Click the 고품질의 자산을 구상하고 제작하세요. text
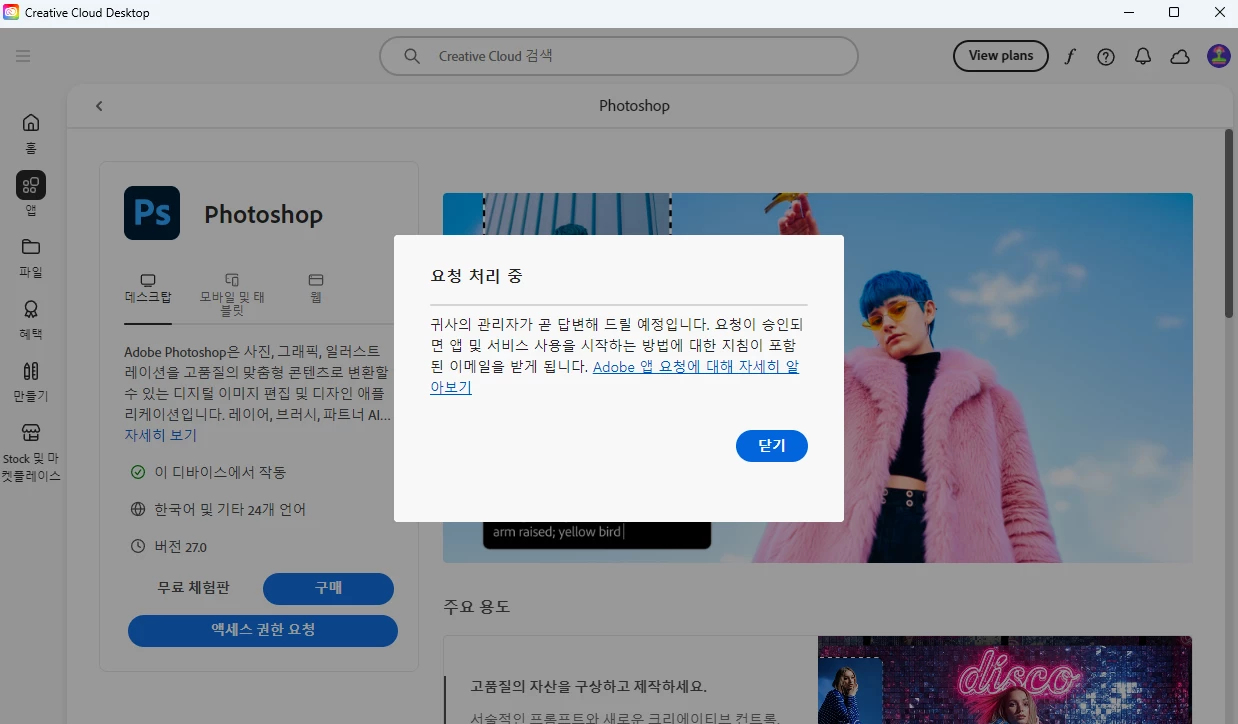The width and height of the screenshot is (1238, 724). click(x=588, y=687)
